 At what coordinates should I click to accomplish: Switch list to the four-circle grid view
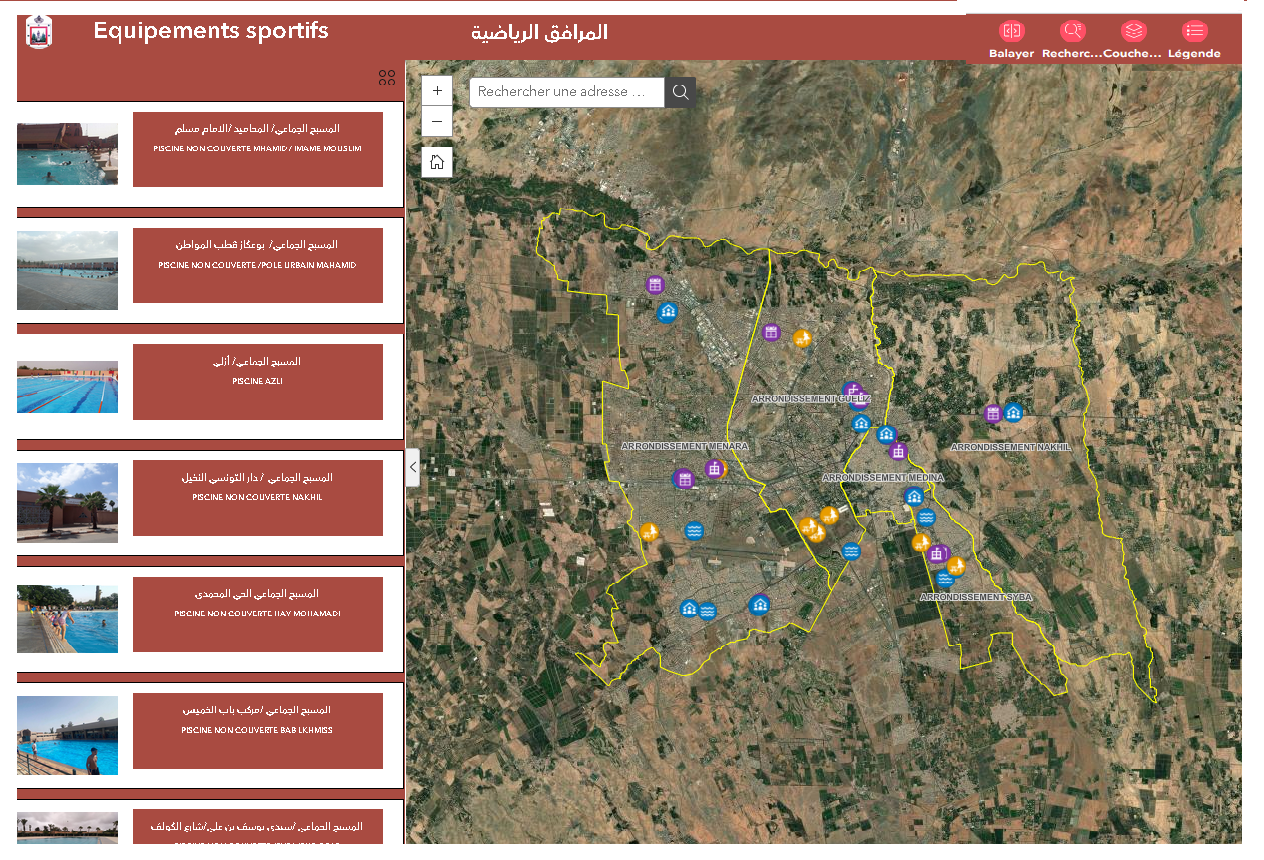pyautogui.click(x=387, y=78)
